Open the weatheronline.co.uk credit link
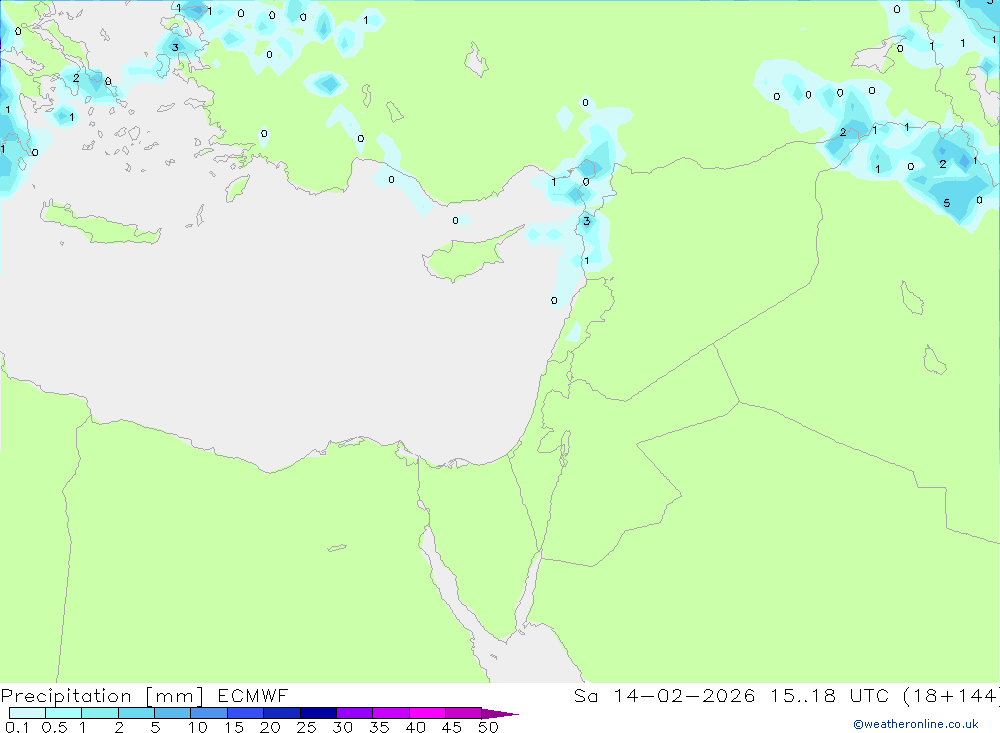Viewport: 1000px width, 733px height. tap(916, 724)
